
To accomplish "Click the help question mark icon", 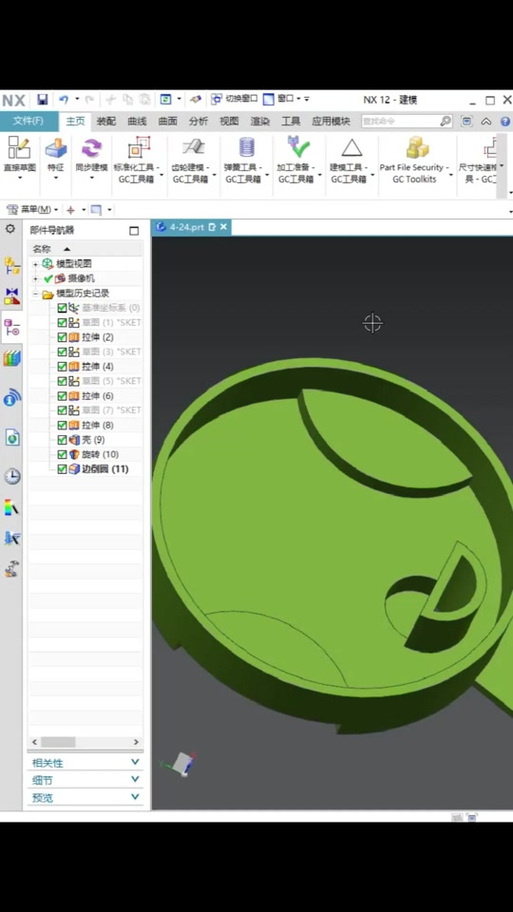I will click(505, 121).
